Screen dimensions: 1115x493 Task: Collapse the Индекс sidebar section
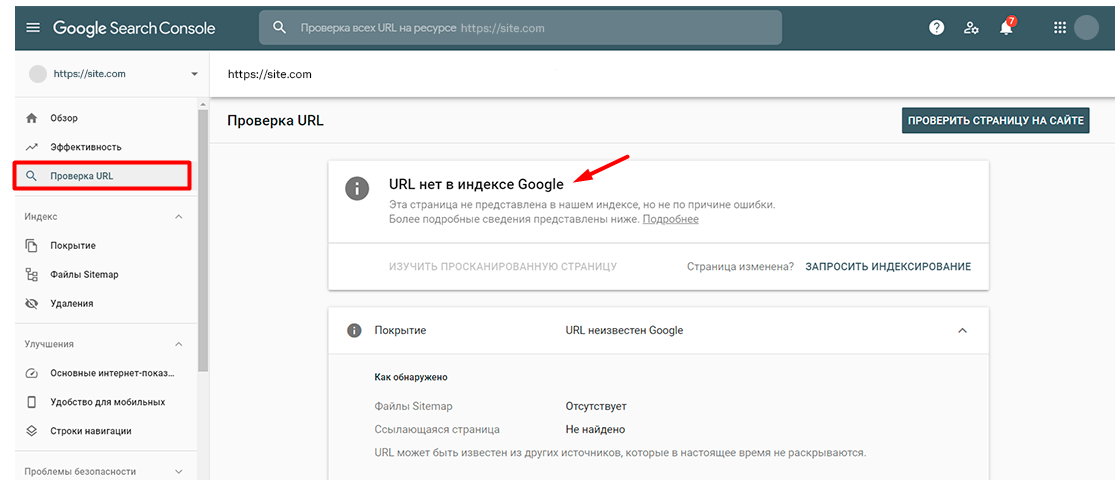(179, 216)
